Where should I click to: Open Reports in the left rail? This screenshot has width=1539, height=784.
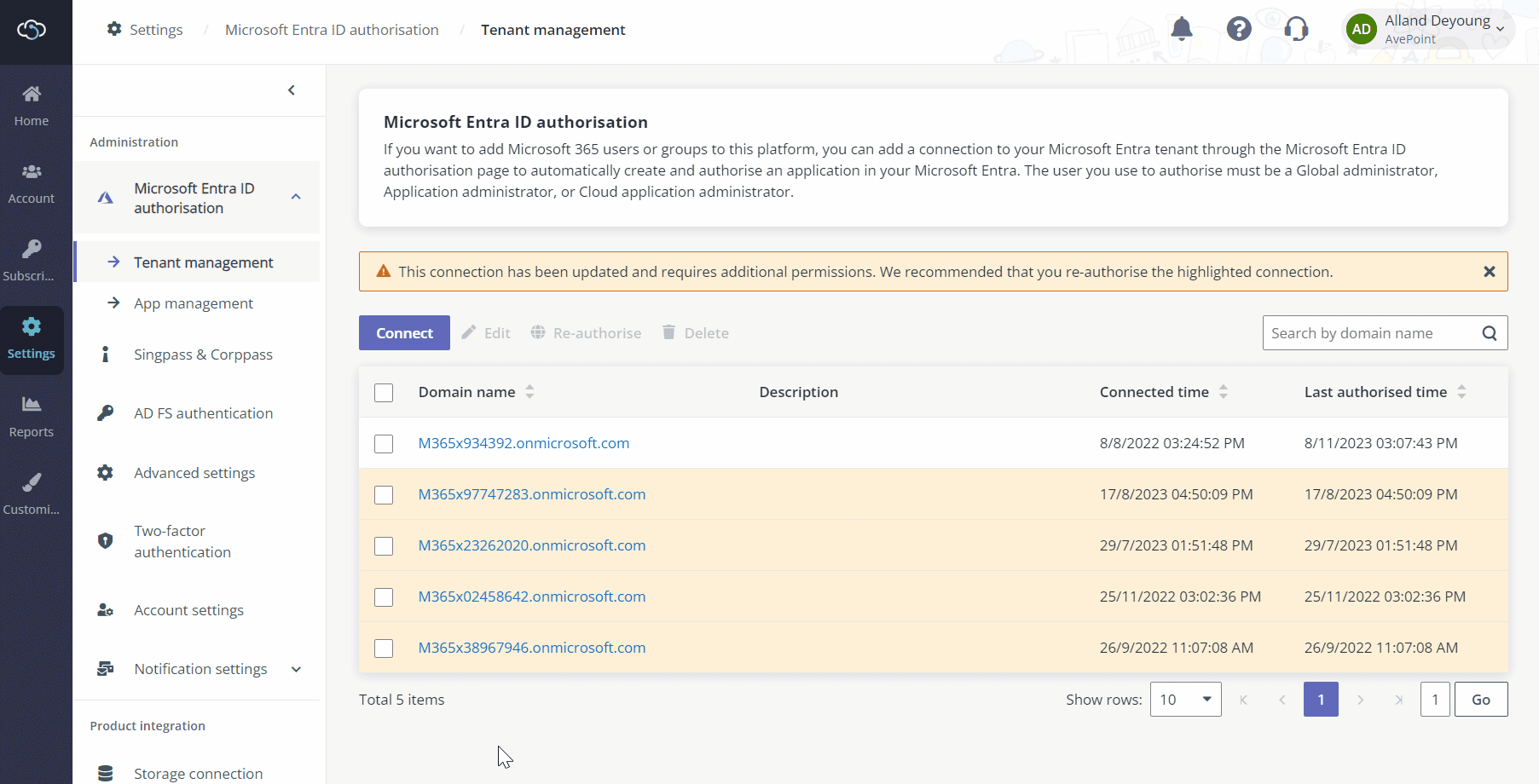click(32, 417)
